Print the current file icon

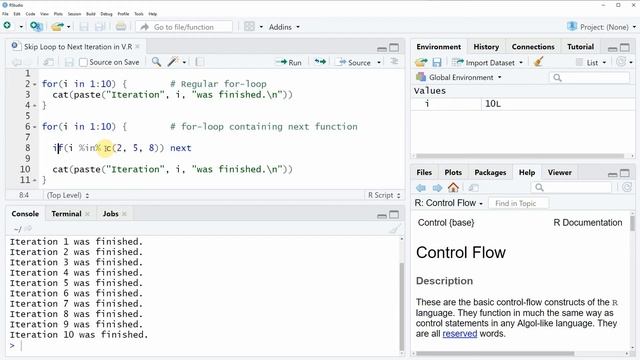[120, 27]
